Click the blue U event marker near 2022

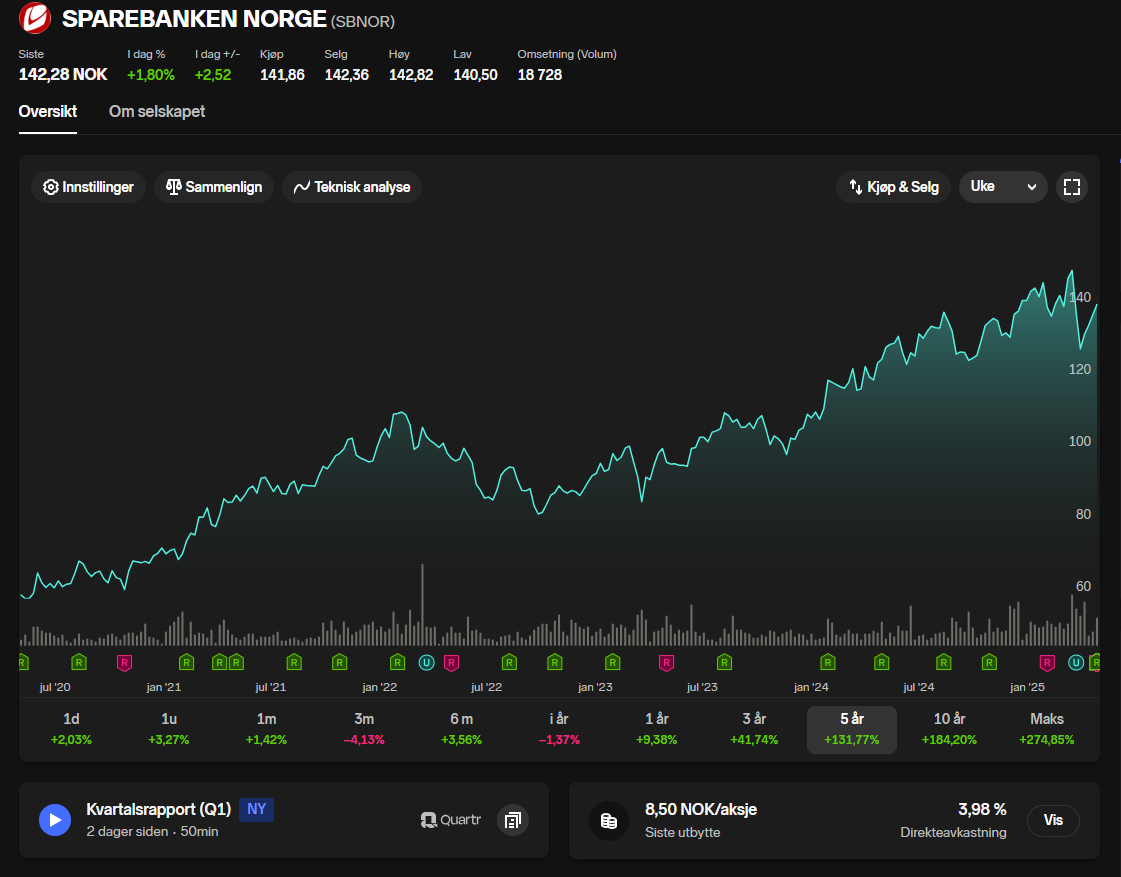(x=426, y=663)
